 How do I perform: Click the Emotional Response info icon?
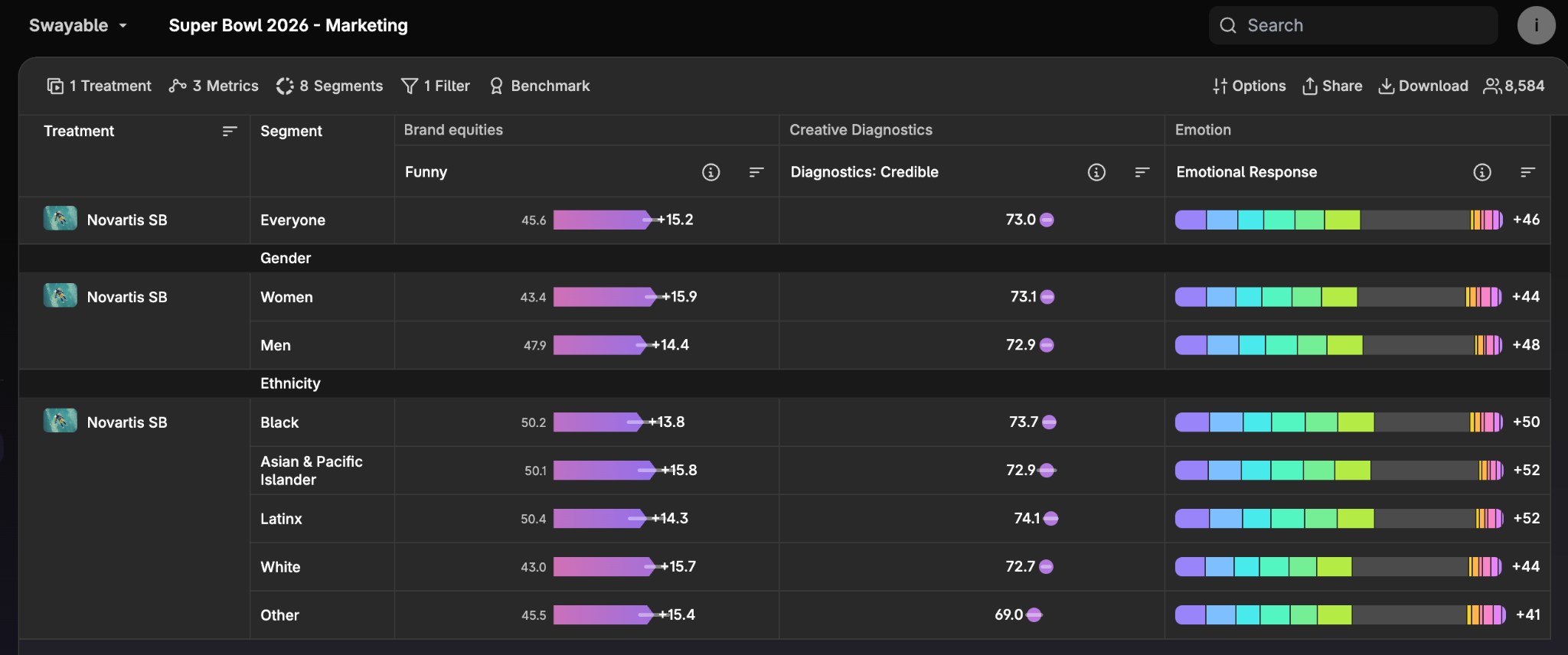1482,172
